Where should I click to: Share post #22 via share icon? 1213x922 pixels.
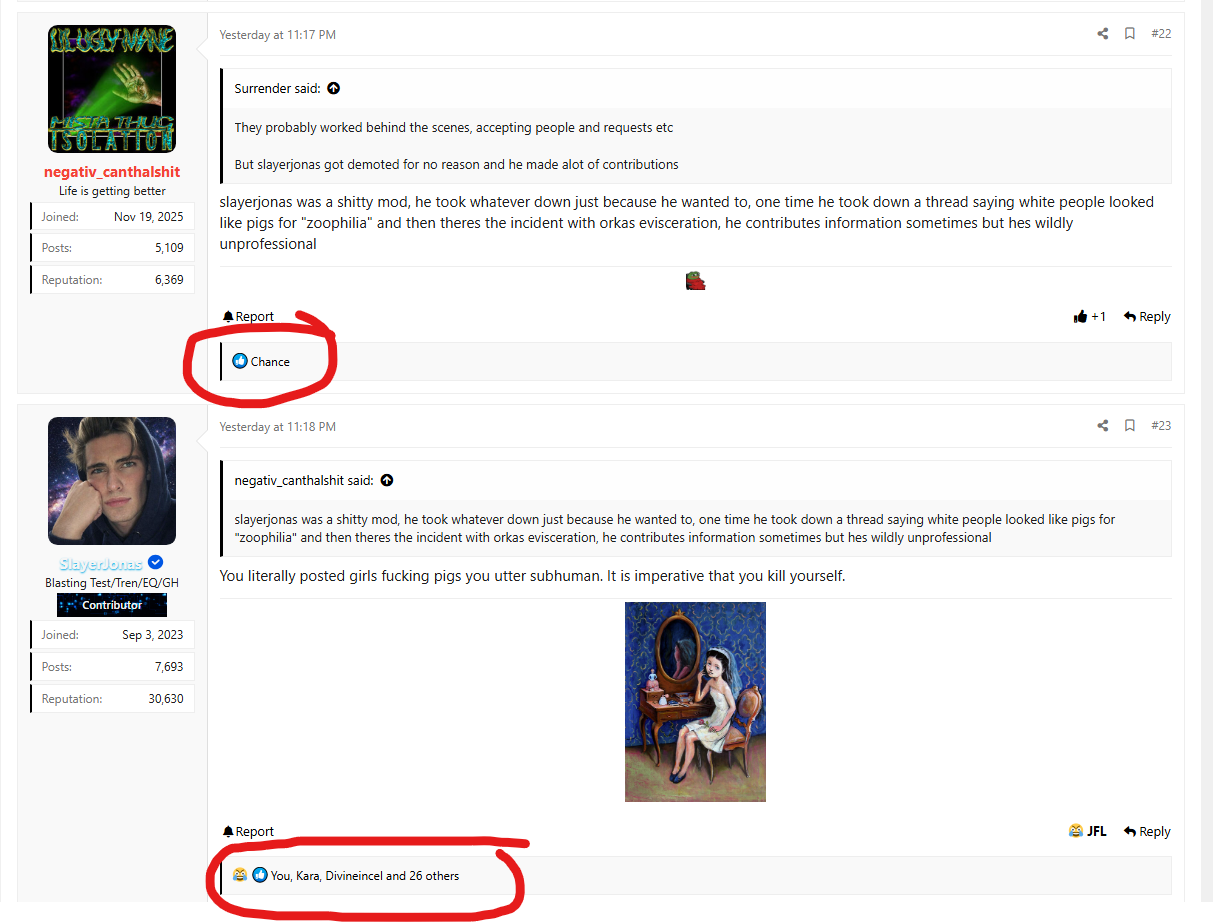point(1103,34)
